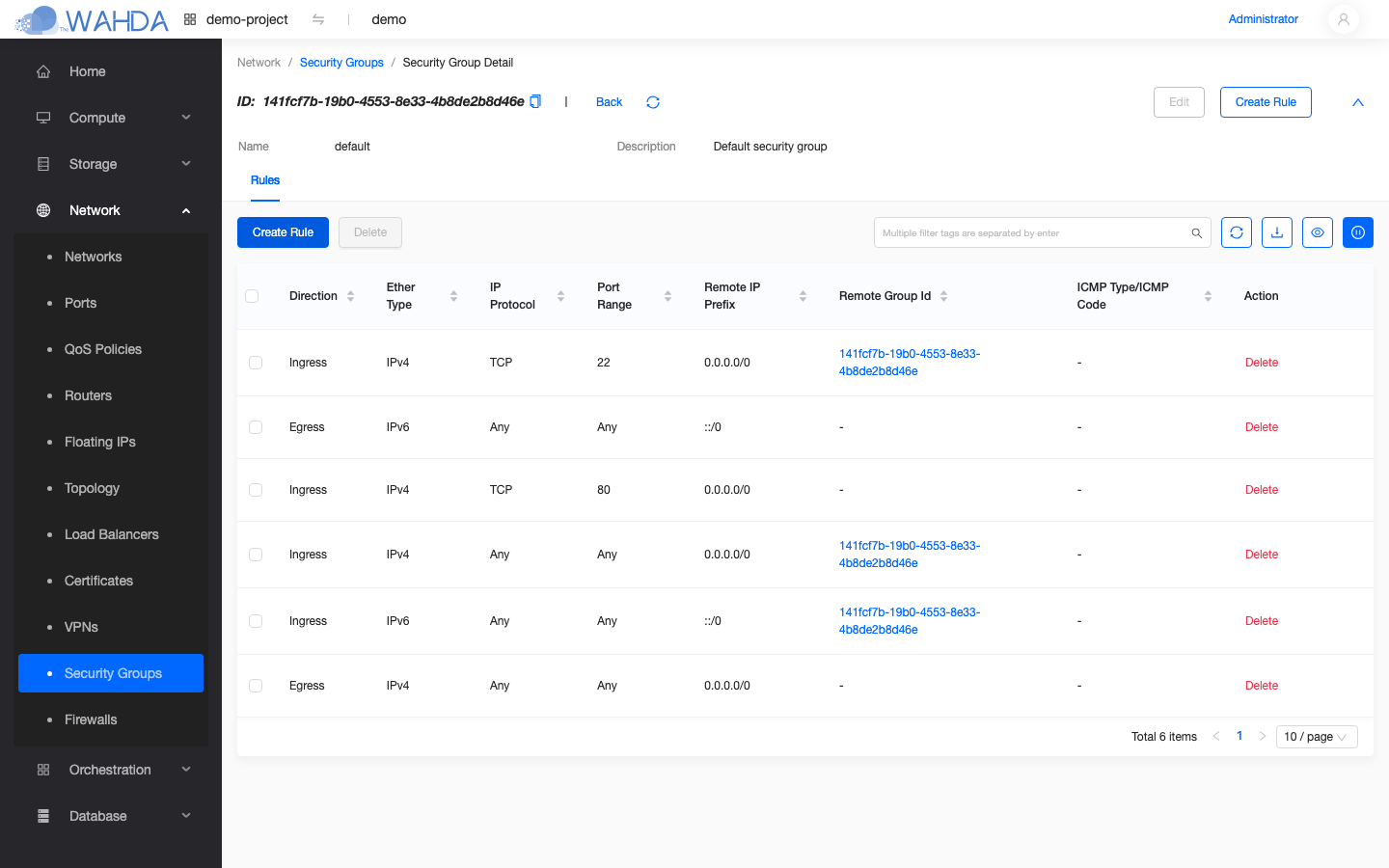Image resolution: width=1389 pixels, height=868 pixels.
Task: Click the blue Create Rule button above the table
Action: tap(283, 232)
